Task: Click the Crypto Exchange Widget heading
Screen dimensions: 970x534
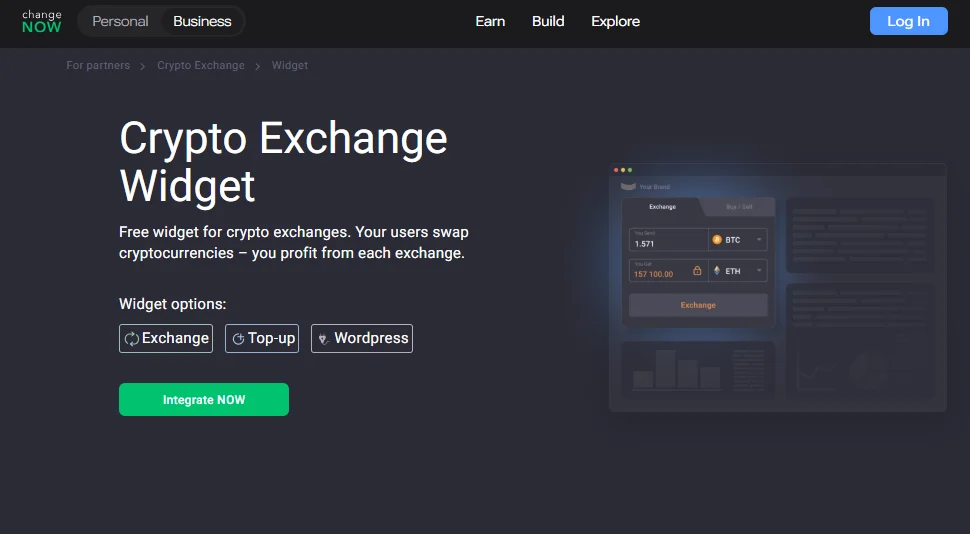Action: (x=283, y=161)
